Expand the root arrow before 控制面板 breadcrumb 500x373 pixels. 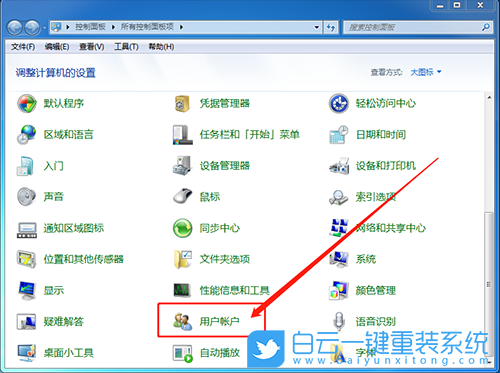pos(68,27)
